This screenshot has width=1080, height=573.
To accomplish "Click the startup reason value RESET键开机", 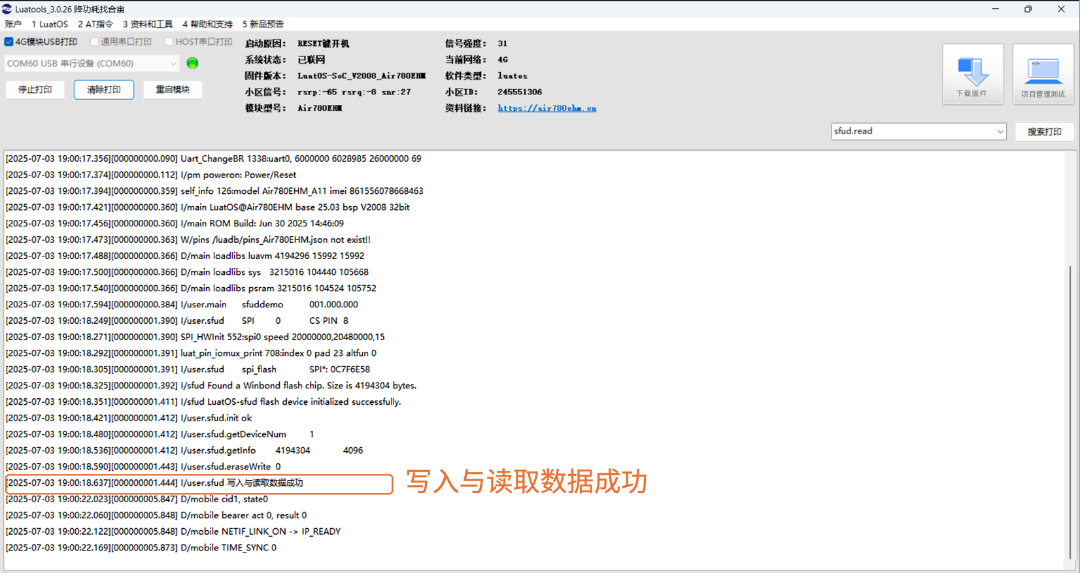I will coord(323,43).
